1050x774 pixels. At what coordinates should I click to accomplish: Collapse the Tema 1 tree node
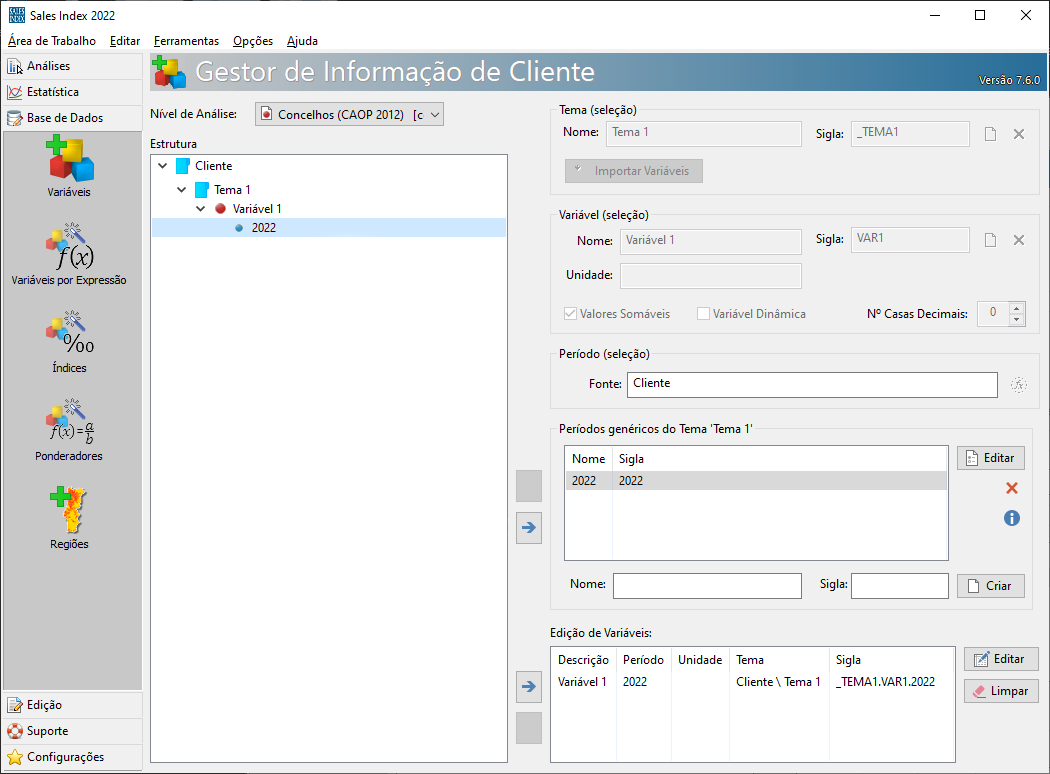(x=181, y=189)
